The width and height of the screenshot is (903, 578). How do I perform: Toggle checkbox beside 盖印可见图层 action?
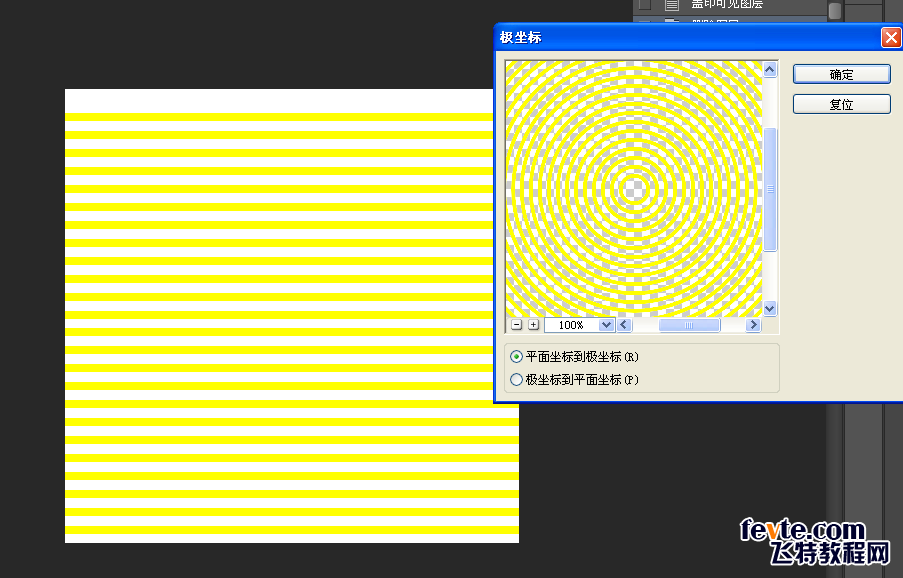click(645, 4)
